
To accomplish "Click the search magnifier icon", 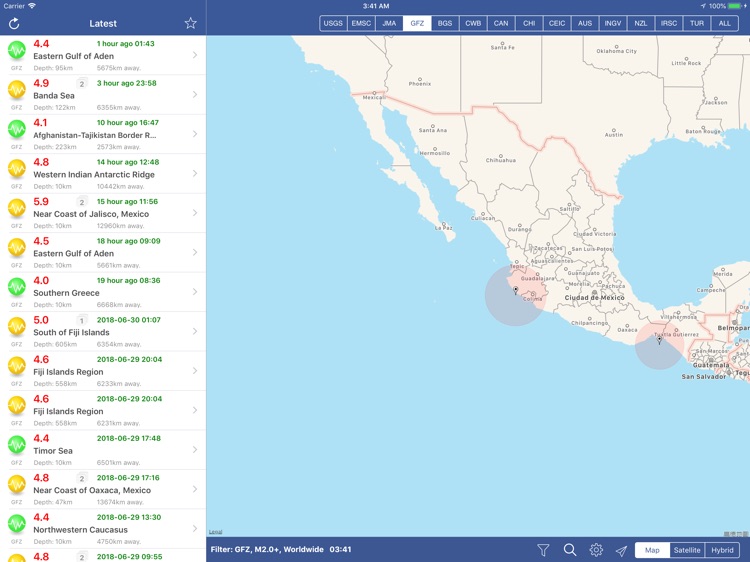I will (x=570, y=550).
